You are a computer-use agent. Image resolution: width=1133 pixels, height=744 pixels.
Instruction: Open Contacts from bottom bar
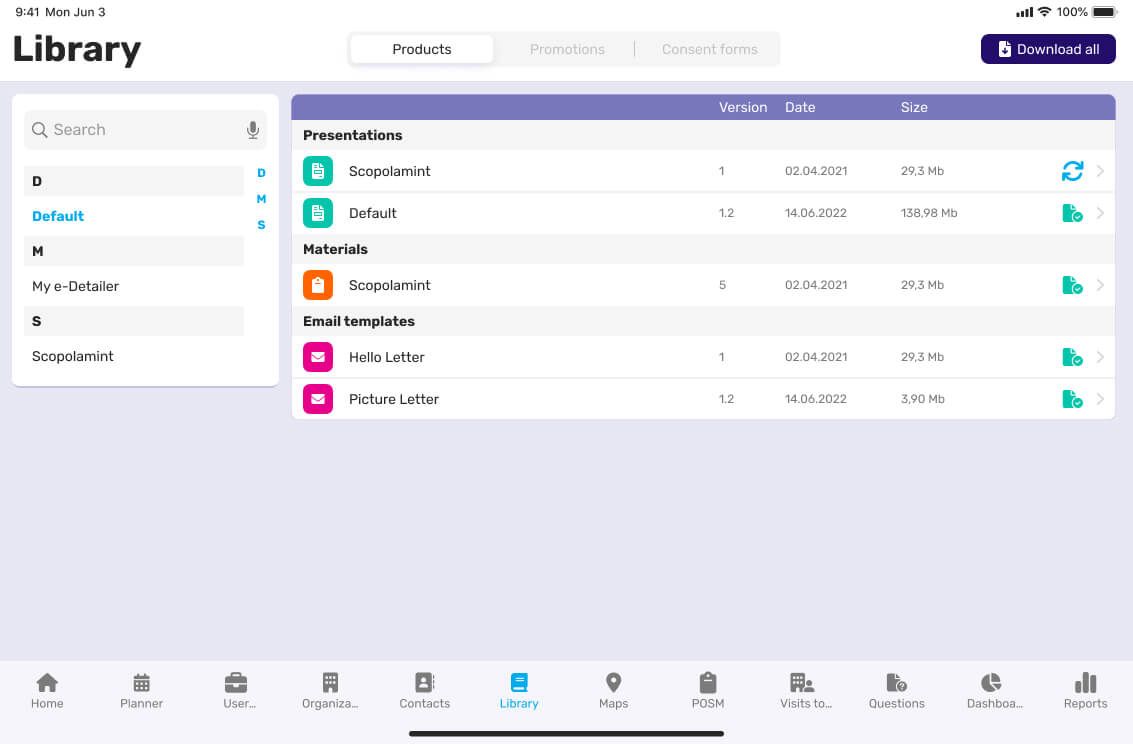coord(425,691)
